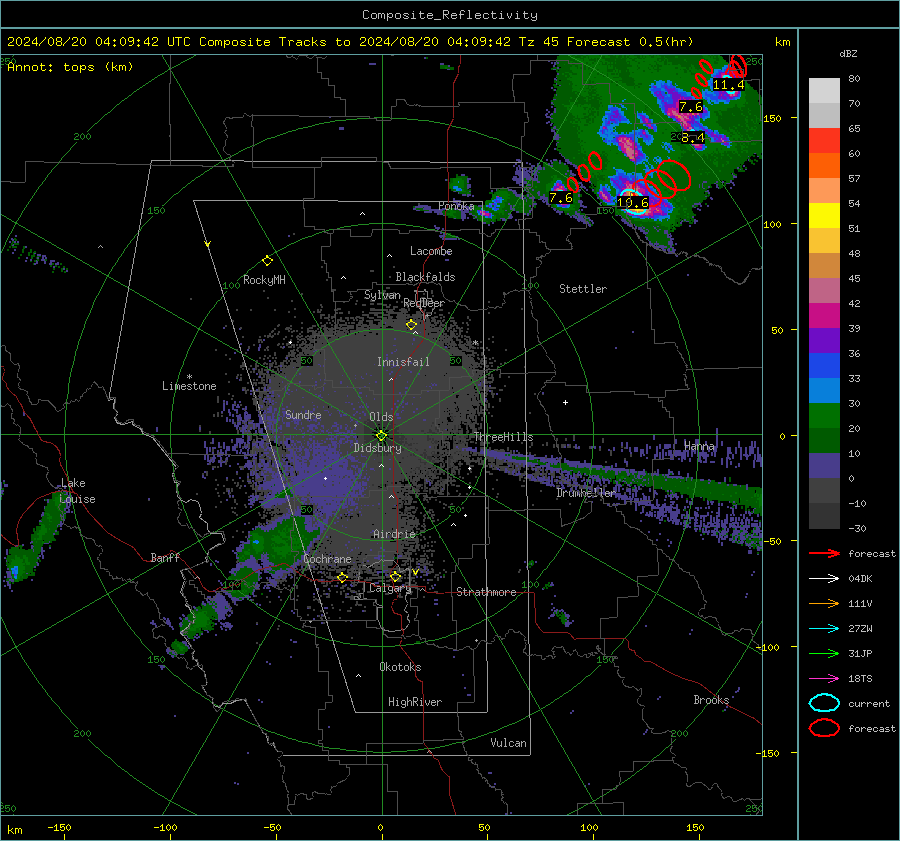This screenshot has width=900, height=841.
Task: Click the HighRiver label
Action: (x=415, y=702)
